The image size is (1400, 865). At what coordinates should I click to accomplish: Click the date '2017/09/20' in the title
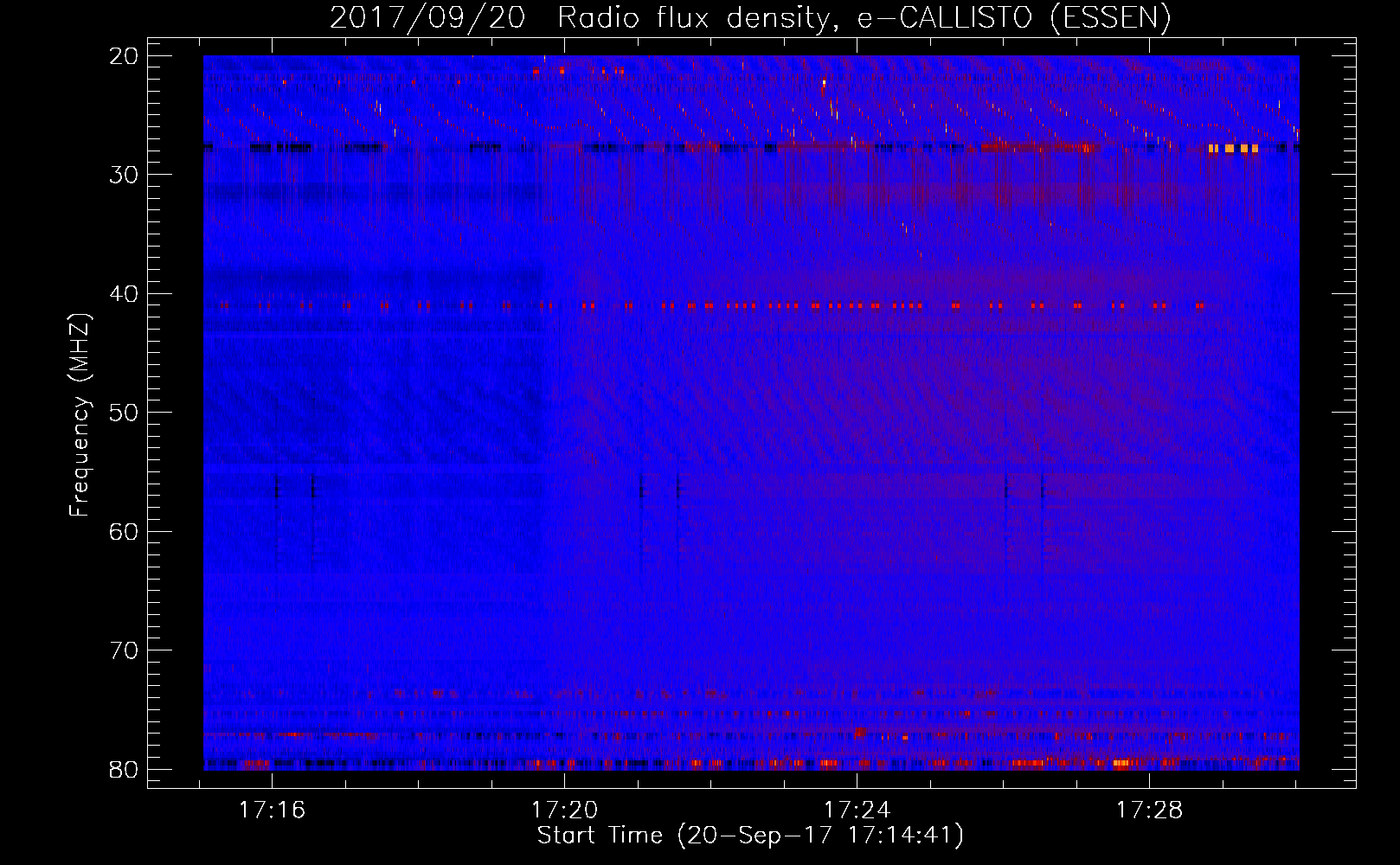coord(427,17)
